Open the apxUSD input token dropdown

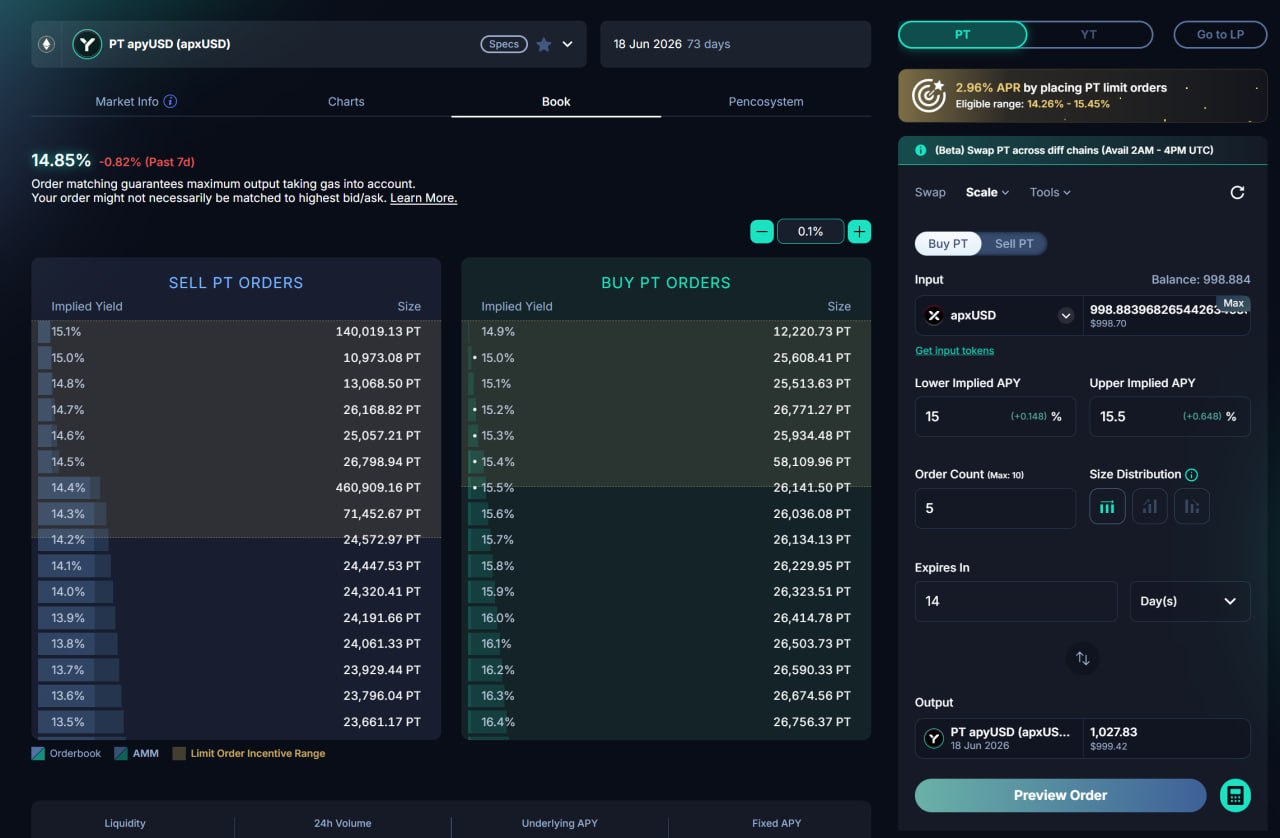tap(1065, 316)
